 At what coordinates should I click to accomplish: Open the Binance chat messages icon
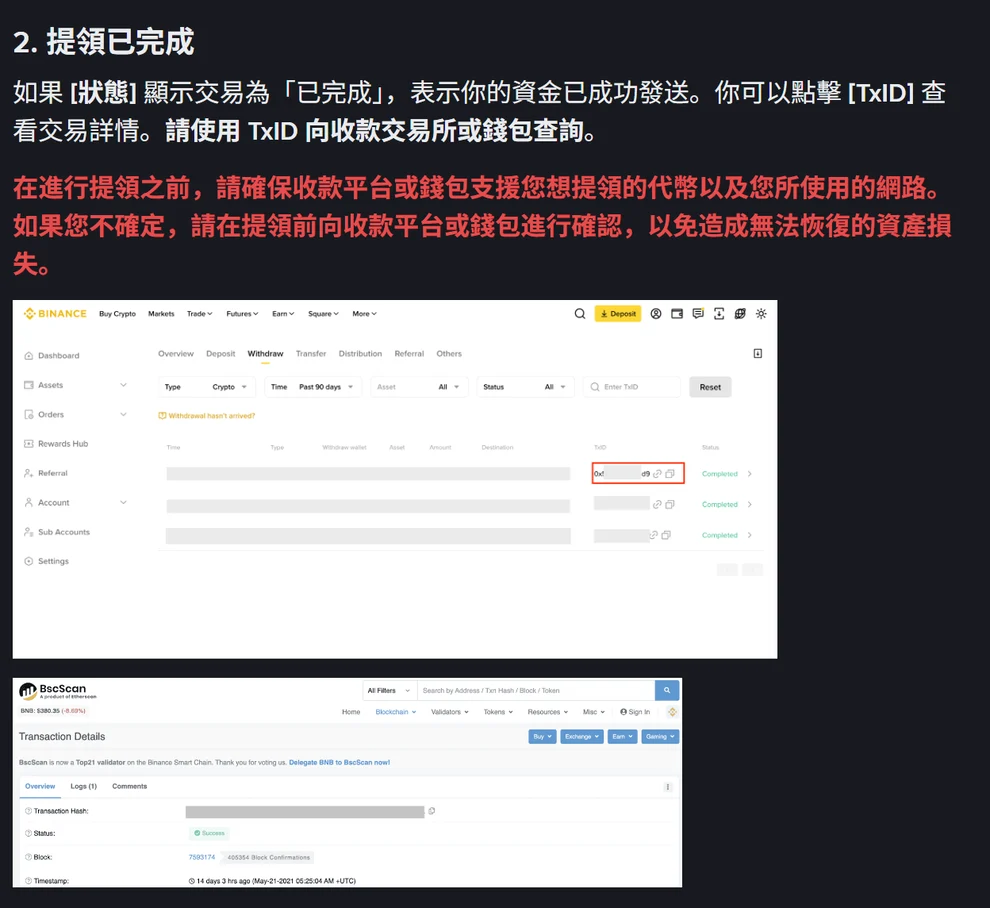(x=698, y=314)
